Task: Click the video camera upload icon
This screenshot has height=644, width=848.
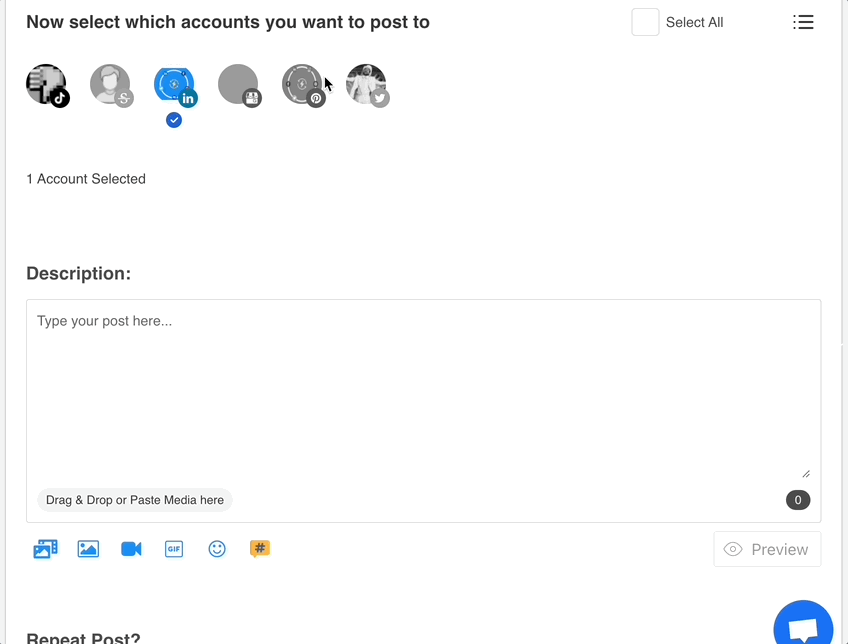Action: [x=131, y=549]
